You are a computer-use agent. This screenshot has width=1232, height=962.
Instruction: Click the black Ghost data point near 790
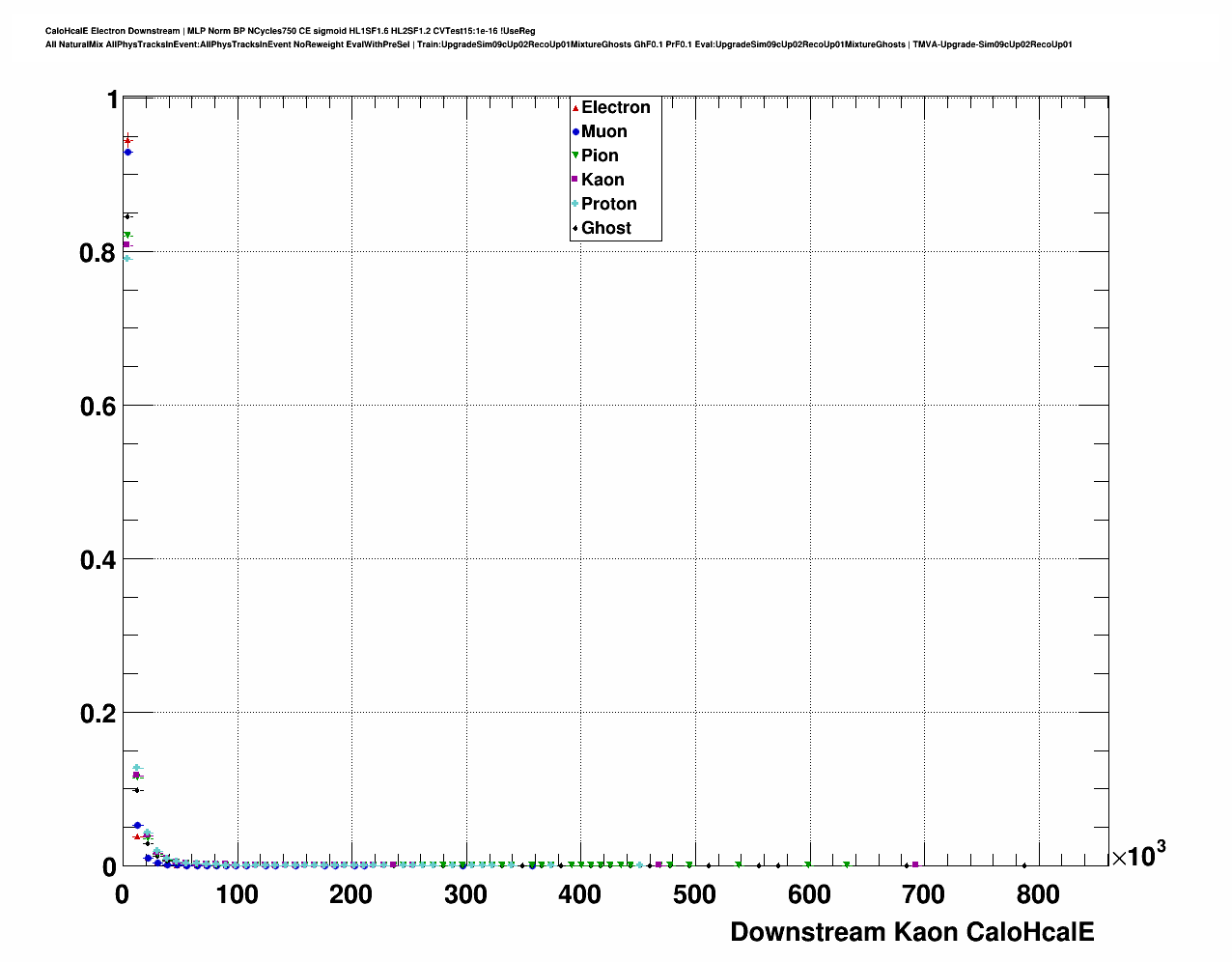(x=1024, y=865)
